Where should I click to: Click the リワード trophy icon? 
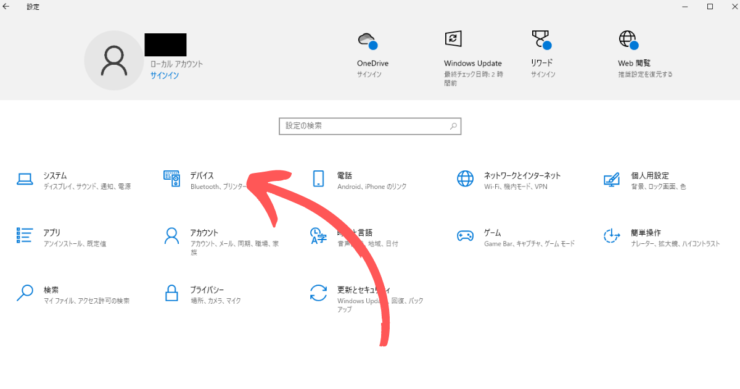[542, 40]
